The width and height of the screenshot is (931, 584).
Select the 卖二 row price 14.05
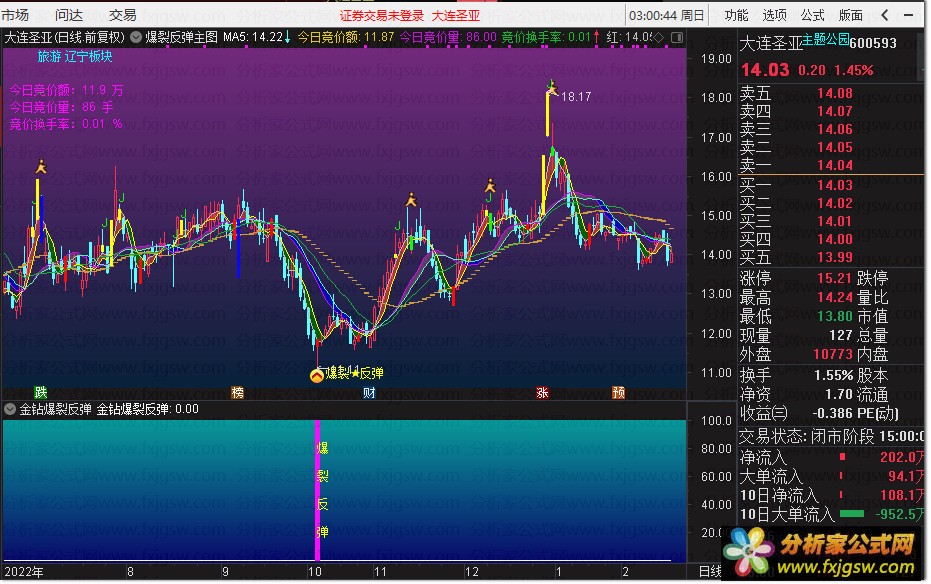(834, 147)
